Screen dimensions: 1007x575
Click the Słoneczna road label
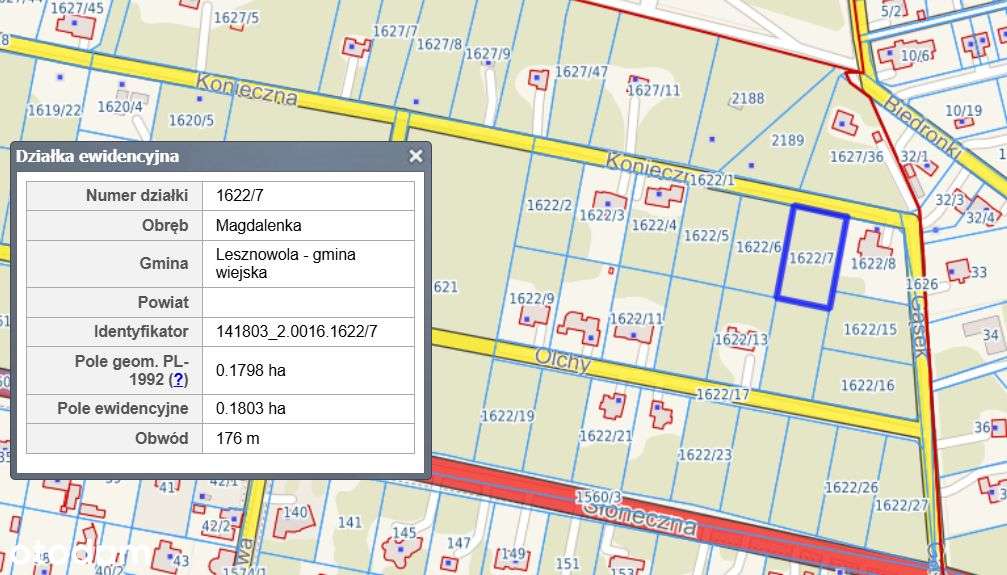point(640,518)
